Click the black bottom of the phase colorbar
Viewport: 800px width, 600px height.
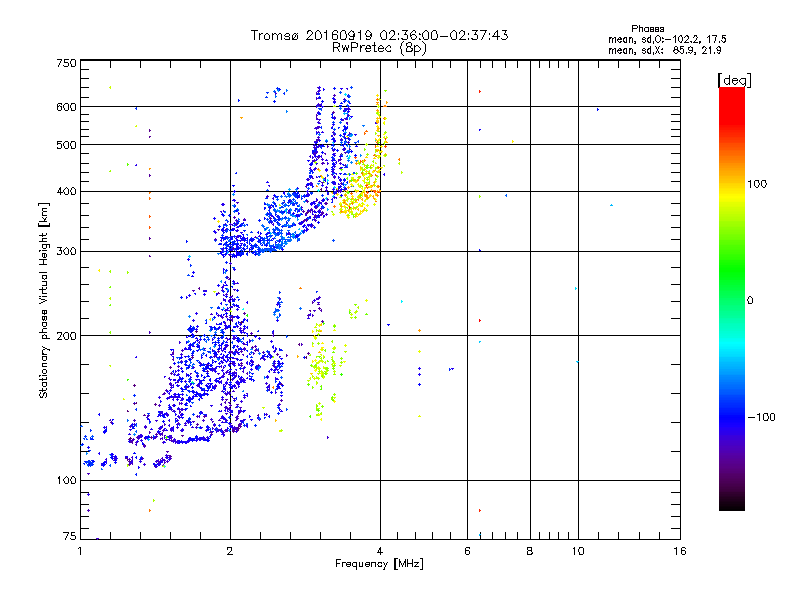732,503
